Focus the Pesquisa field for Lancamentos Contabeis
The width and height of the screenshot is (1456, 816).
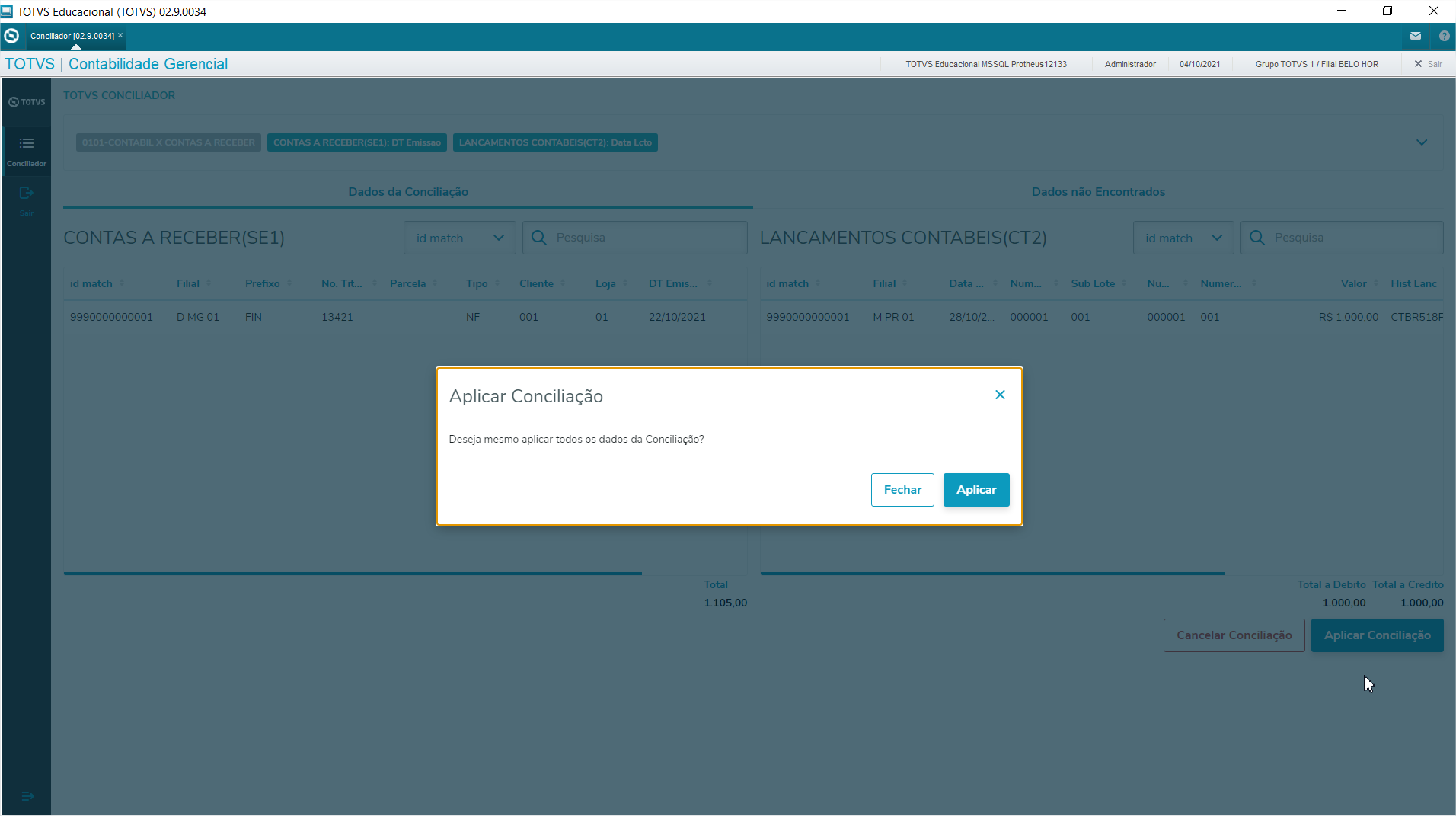1342,238
